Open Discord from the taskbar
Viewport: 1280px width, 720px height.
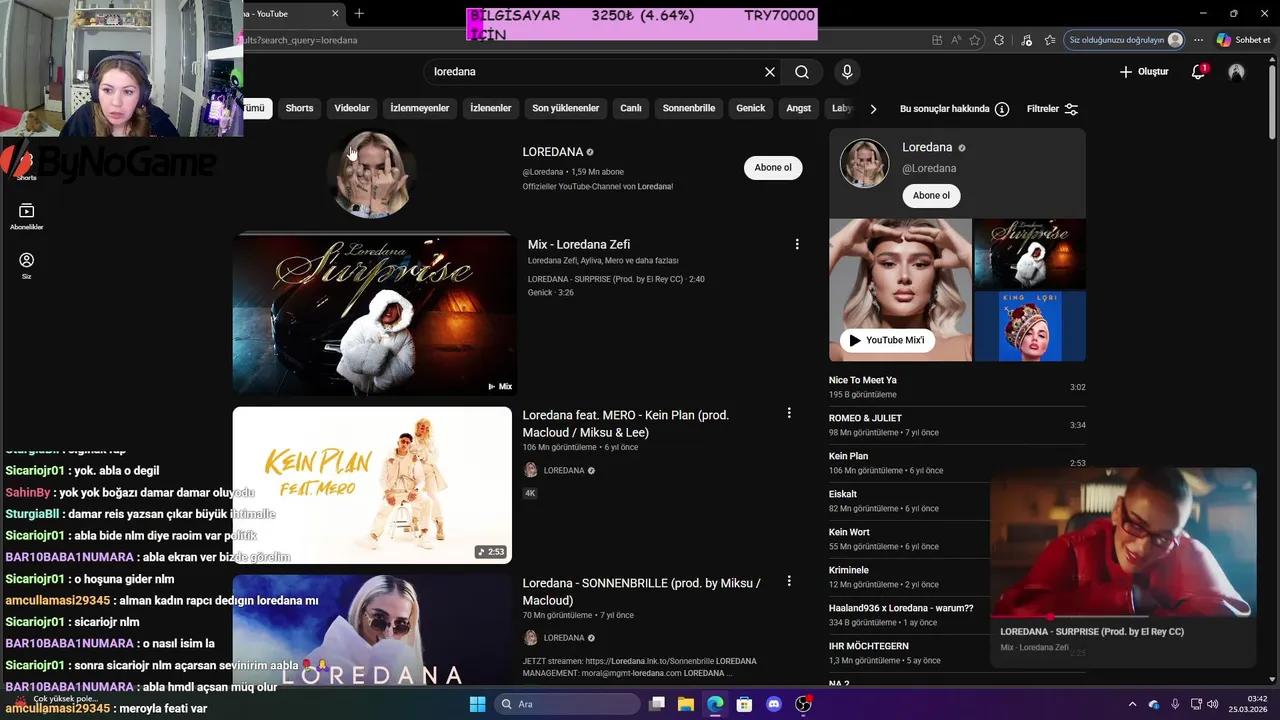coord(773,704)
